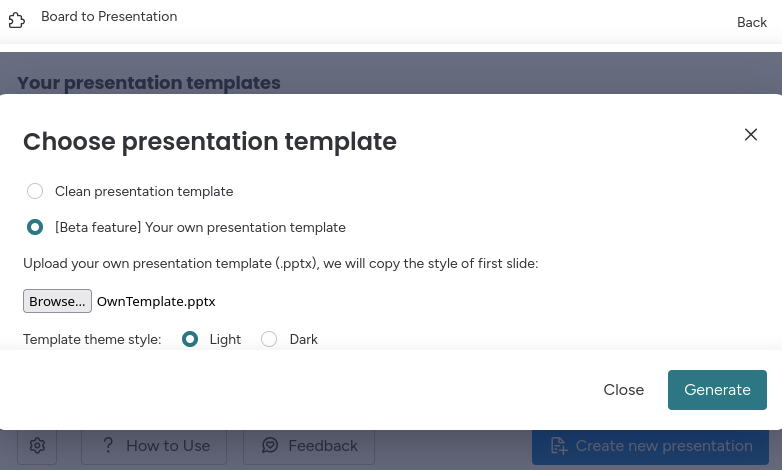The width and height of the screenshot is (782, 470).
Task: Click the question mark icon in How to Use
Action: (107, 446)
